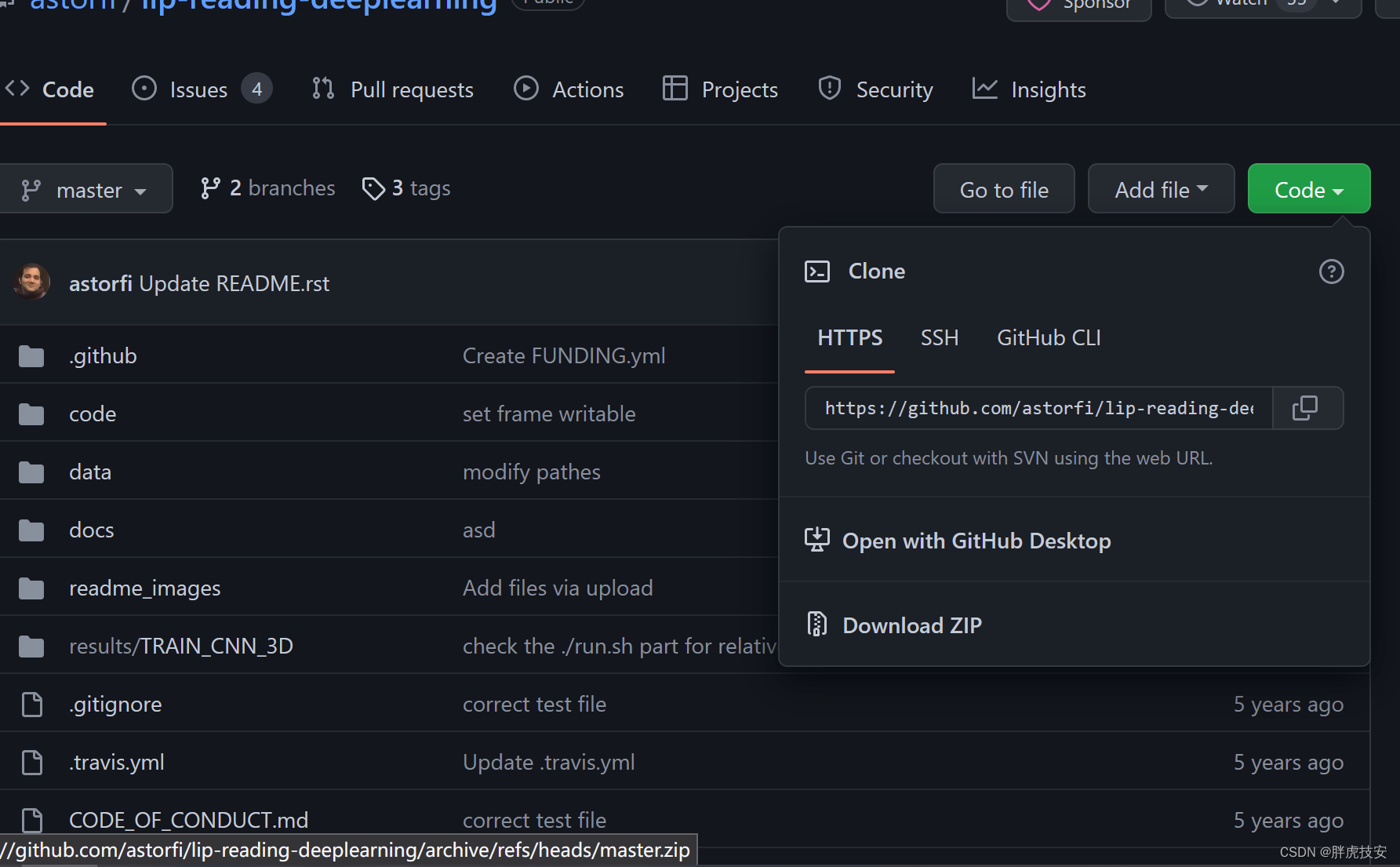Click the .travis.yml file icon
This screenshot has height=867, width=1400.
point(32,763)
